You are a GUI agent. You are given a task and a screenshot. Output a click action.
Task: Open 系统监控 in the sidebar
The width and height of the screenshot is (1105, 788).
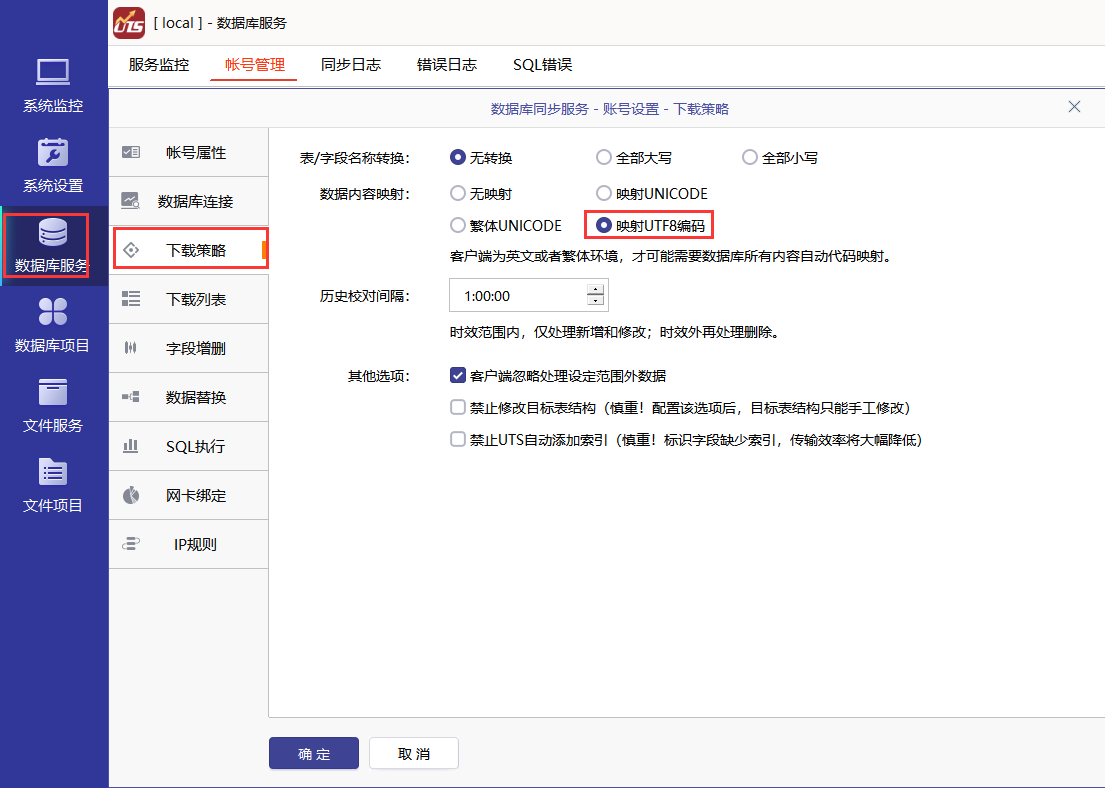click(53, 86)
